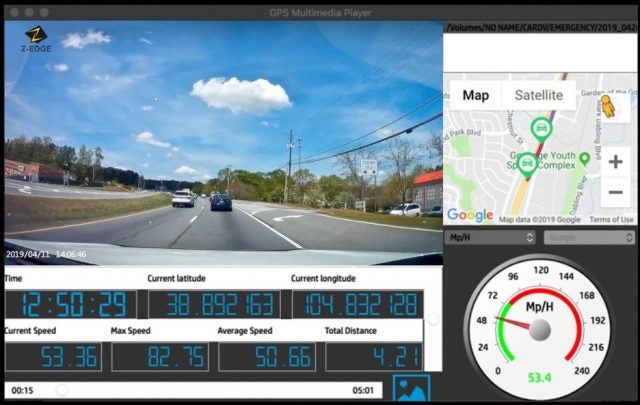Click the Google logo on map
This screenshot has height=405, width=640.
470,215
